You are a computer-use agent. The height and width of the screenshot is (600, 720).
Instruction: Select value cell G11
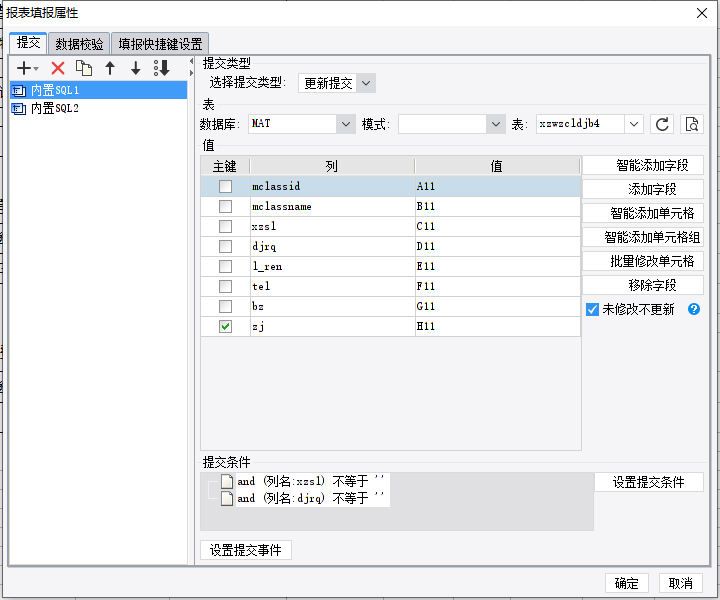[x=498, y=306]
